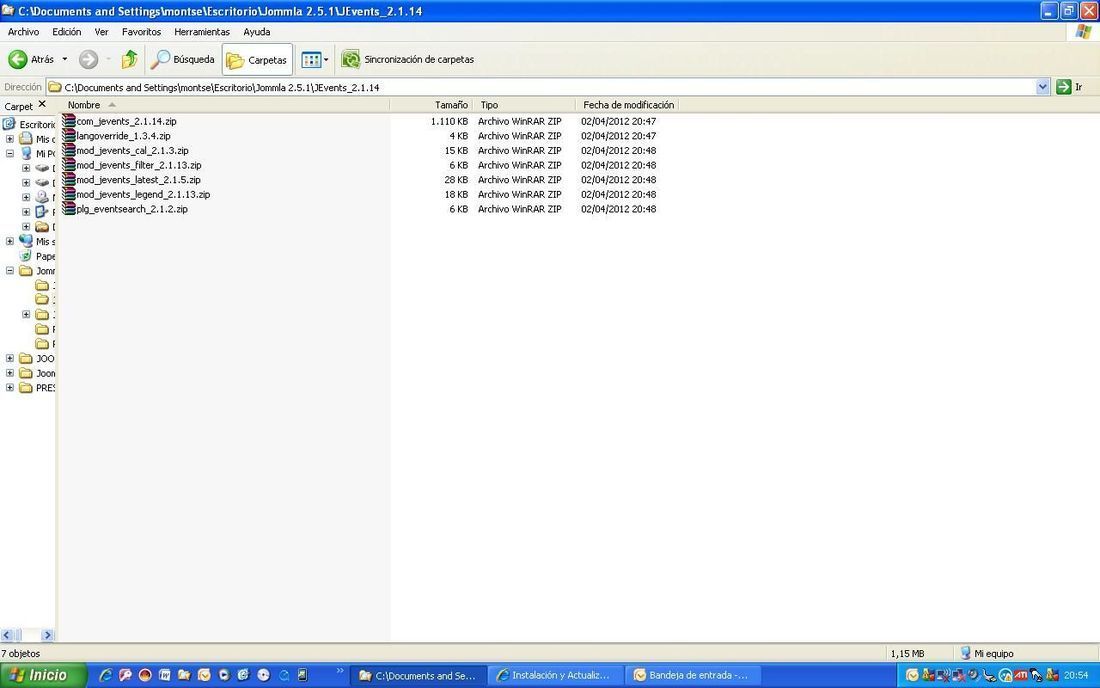The image size is (1100, 688).
Task: Select the Escritorio desktop tree icon
Action: tap(9, 124)
